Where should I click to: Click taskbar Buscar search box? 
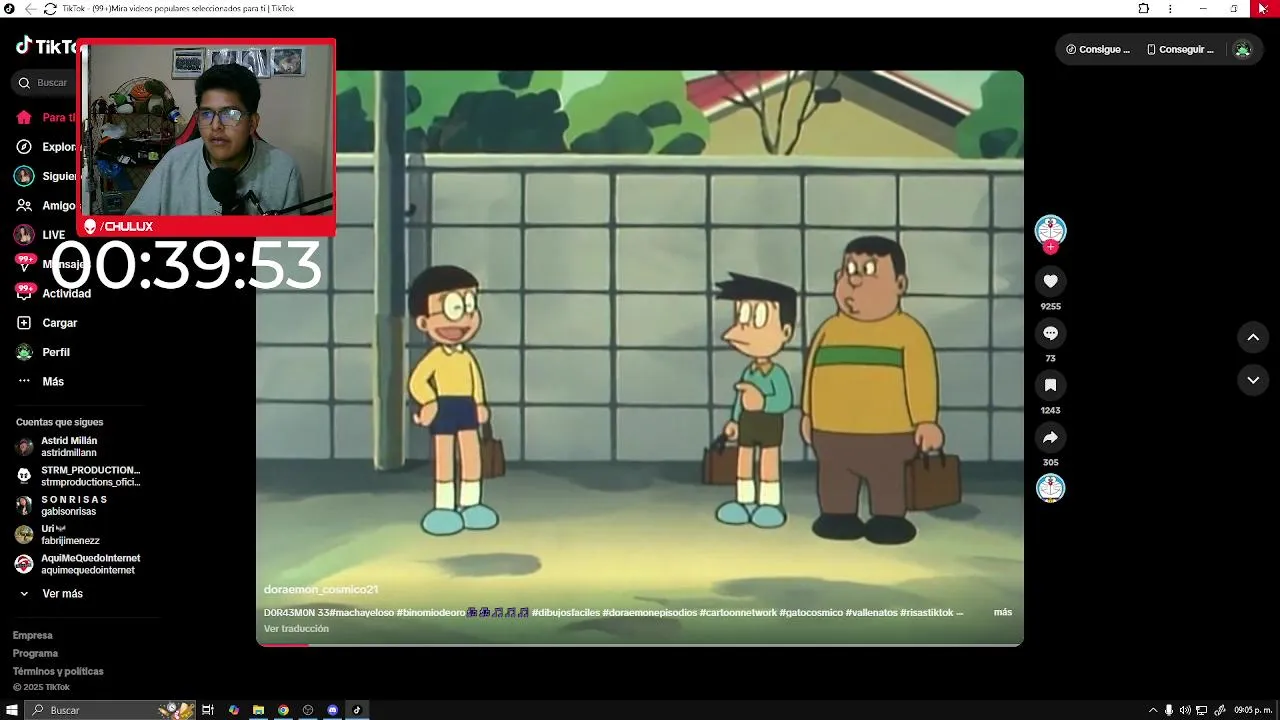(112, 710)
